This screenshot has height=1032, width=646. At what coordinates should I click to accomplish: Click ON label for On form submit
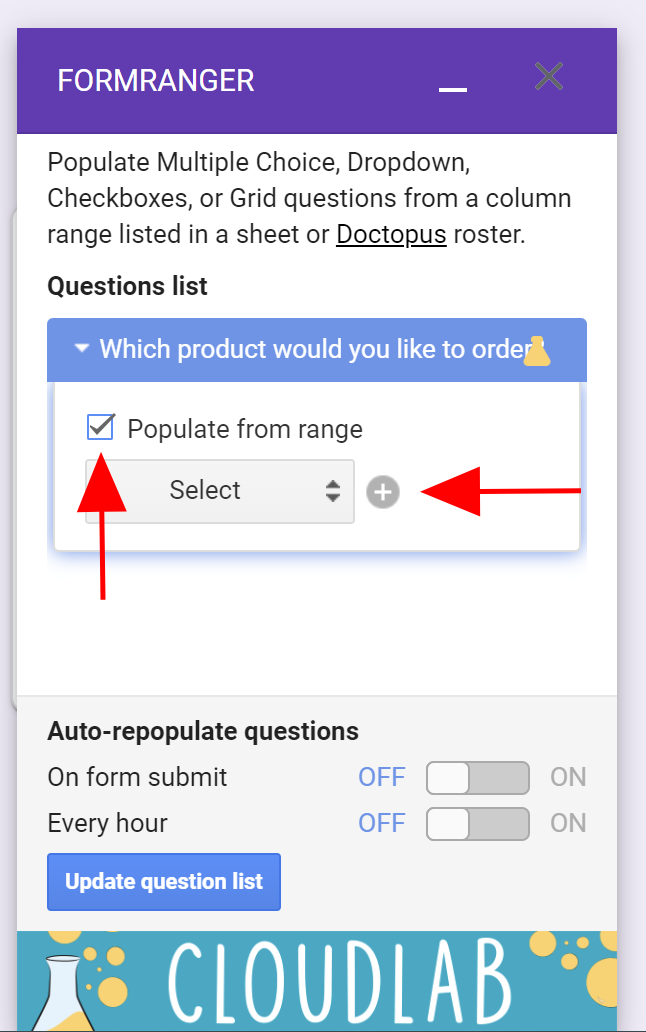coord(568,778)
